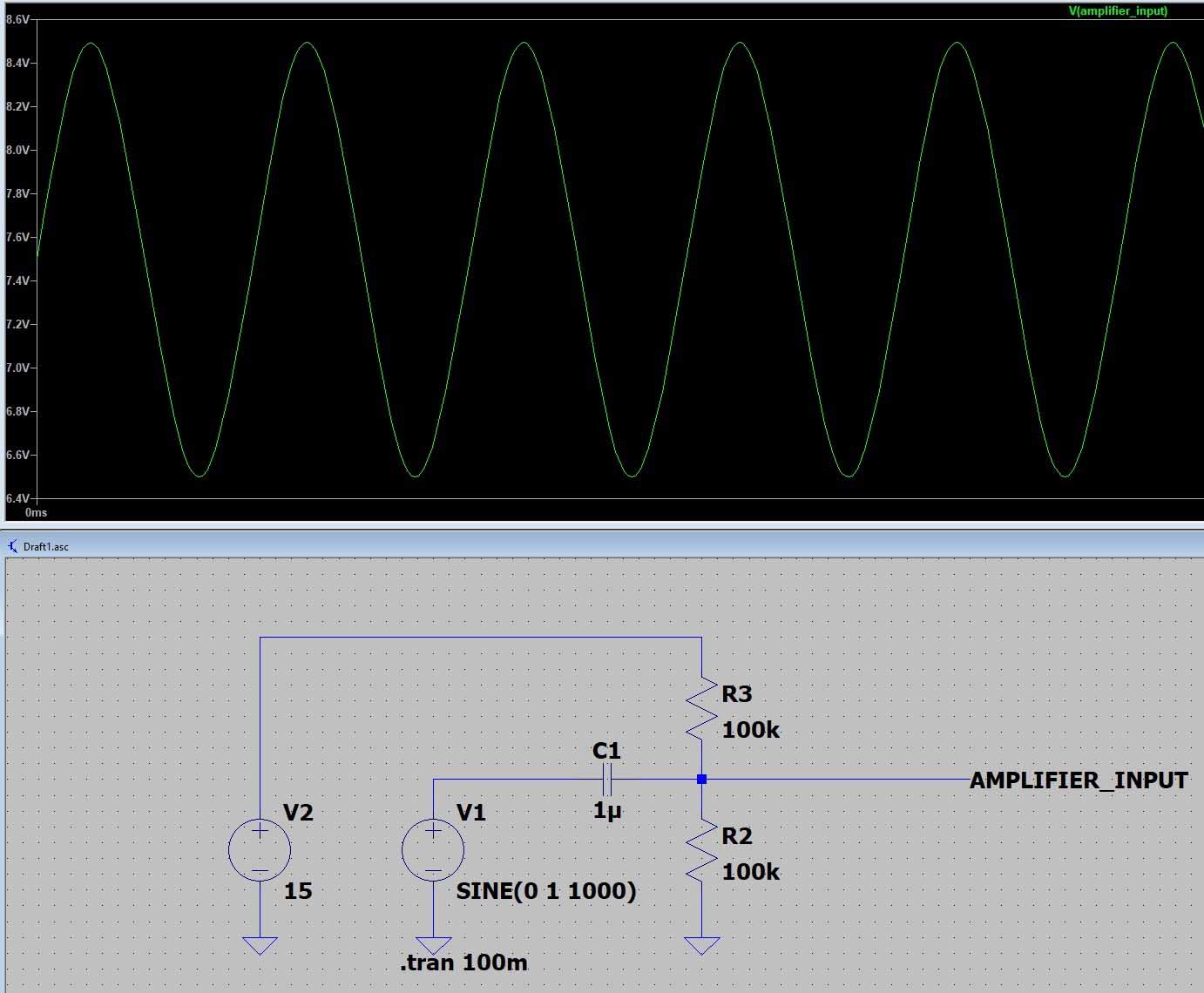Click the Draft1.asc window title

(46, 547)
